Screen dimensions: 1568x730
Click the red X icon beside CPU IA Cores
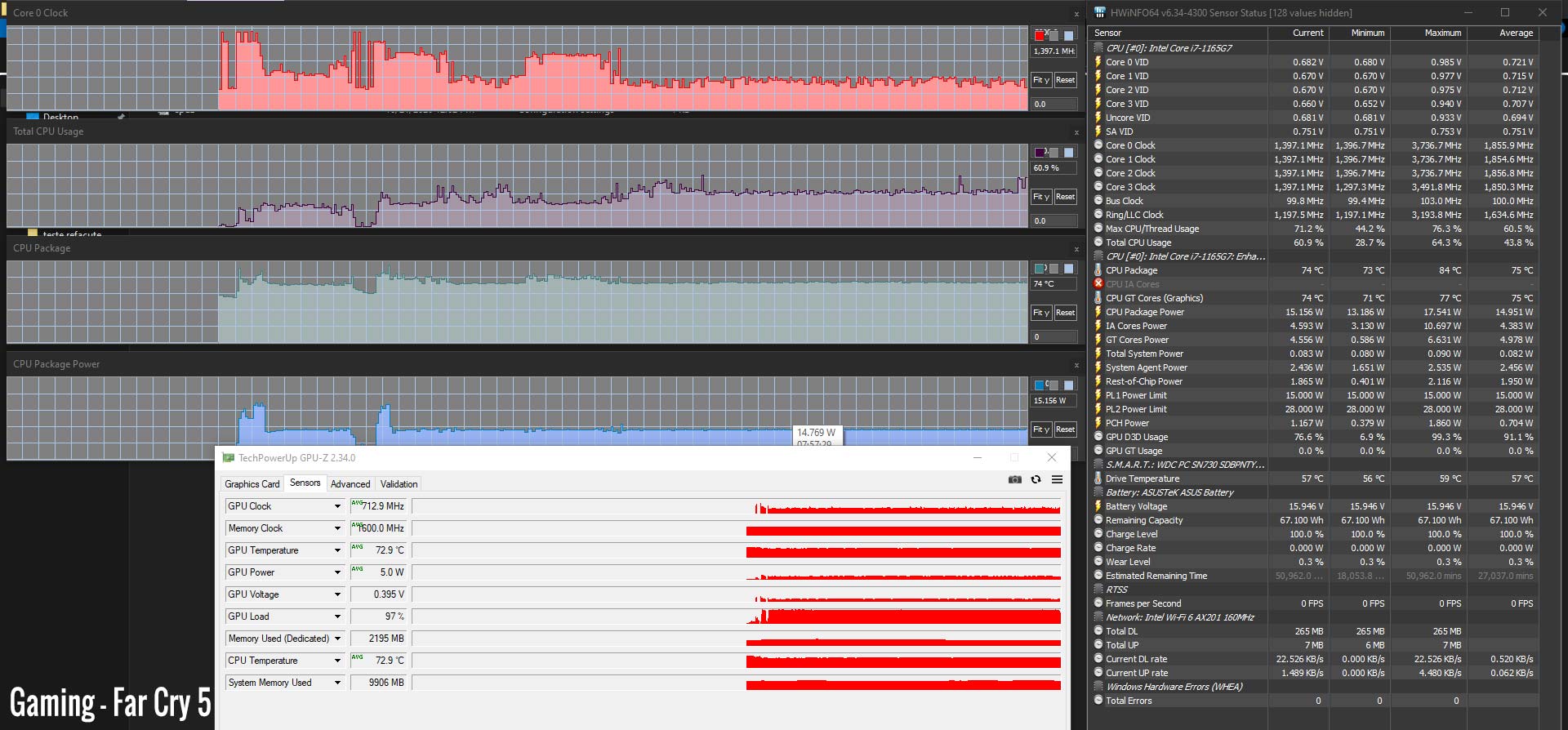pyautogui.click(x=1098, y=284)
